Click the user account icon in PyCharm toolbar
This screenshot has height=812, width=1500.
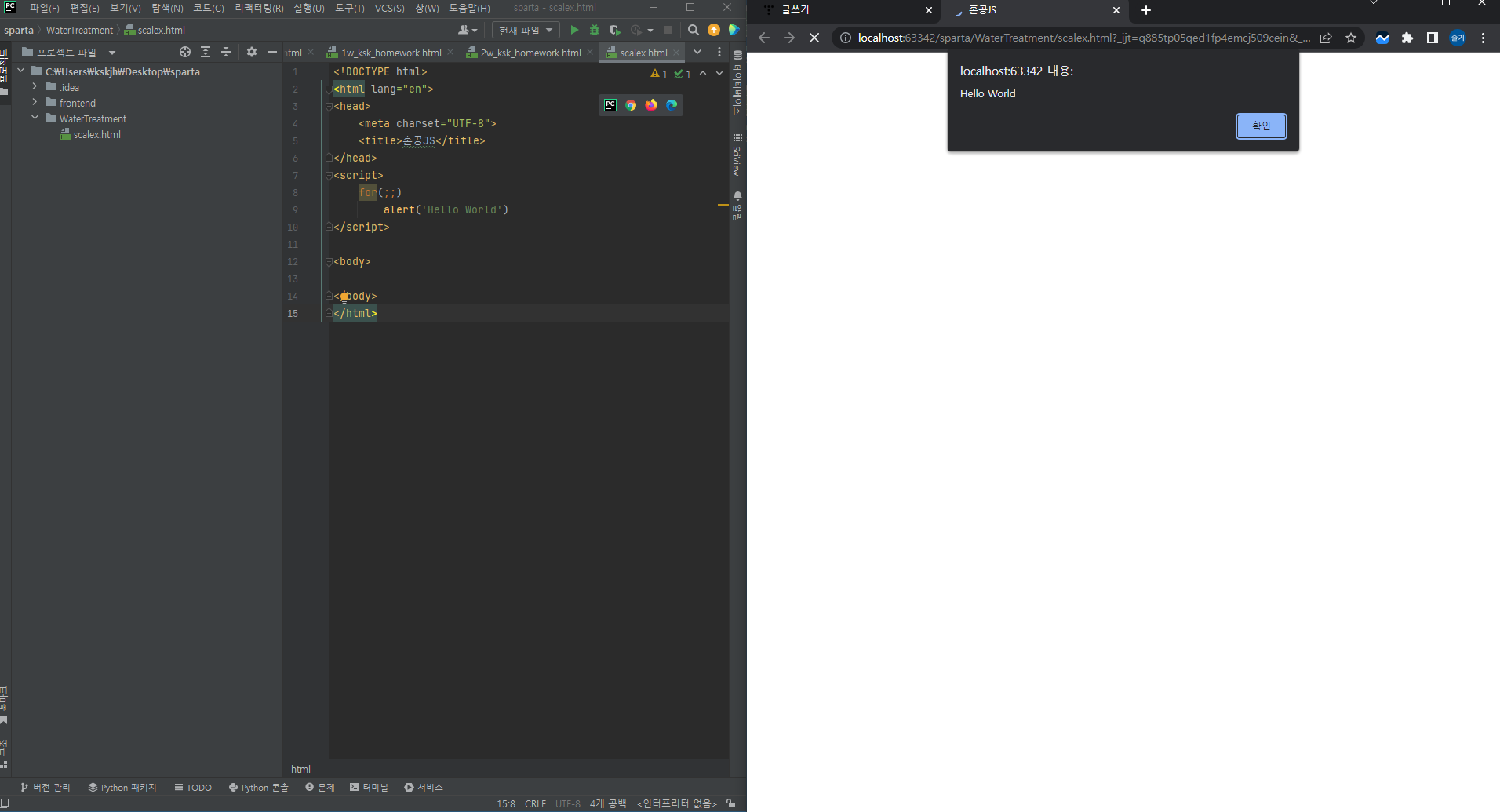468,30
